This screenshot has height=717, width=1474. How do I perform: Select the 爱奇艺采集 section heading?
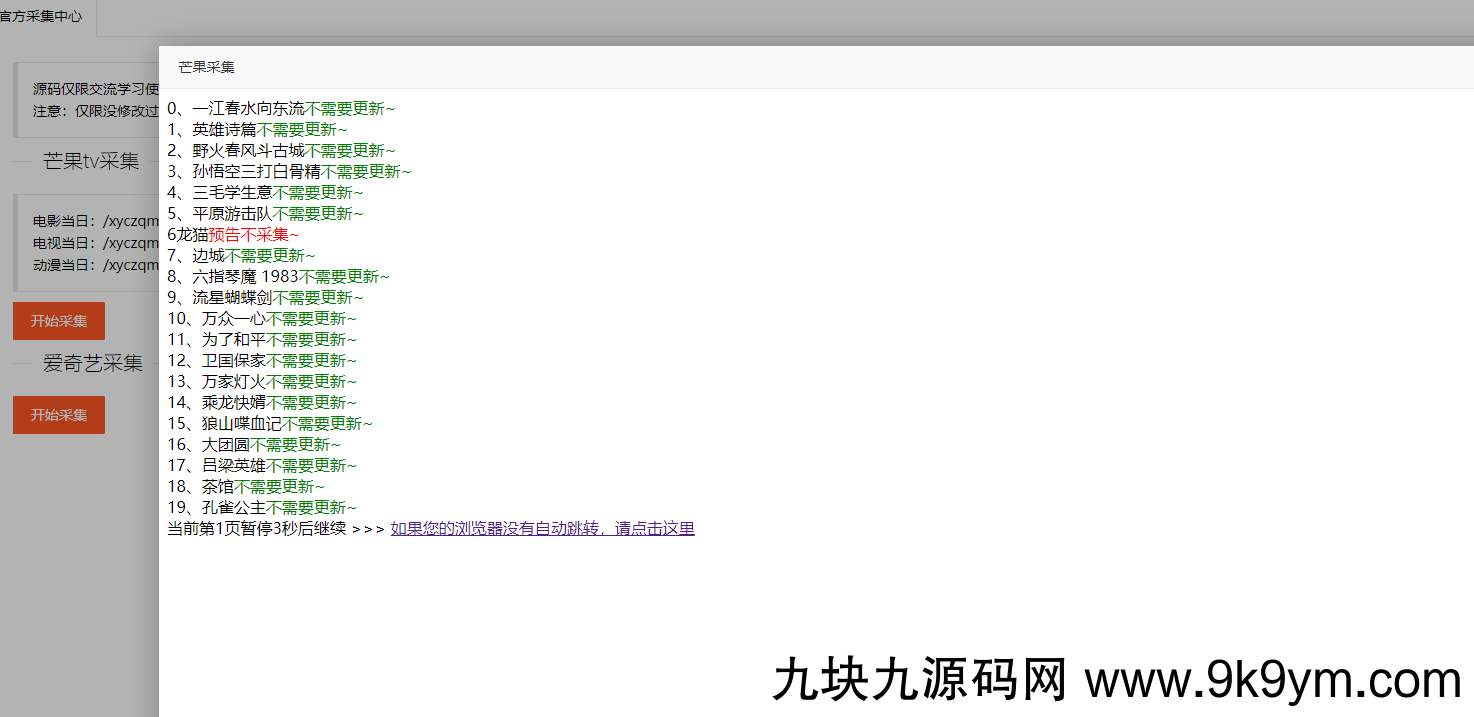click(x=92, y=364)
